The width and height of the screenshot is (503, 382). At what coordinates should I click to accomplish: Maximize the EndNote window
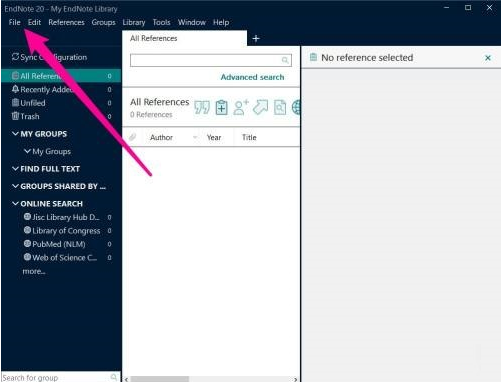[x=468, y=7]
